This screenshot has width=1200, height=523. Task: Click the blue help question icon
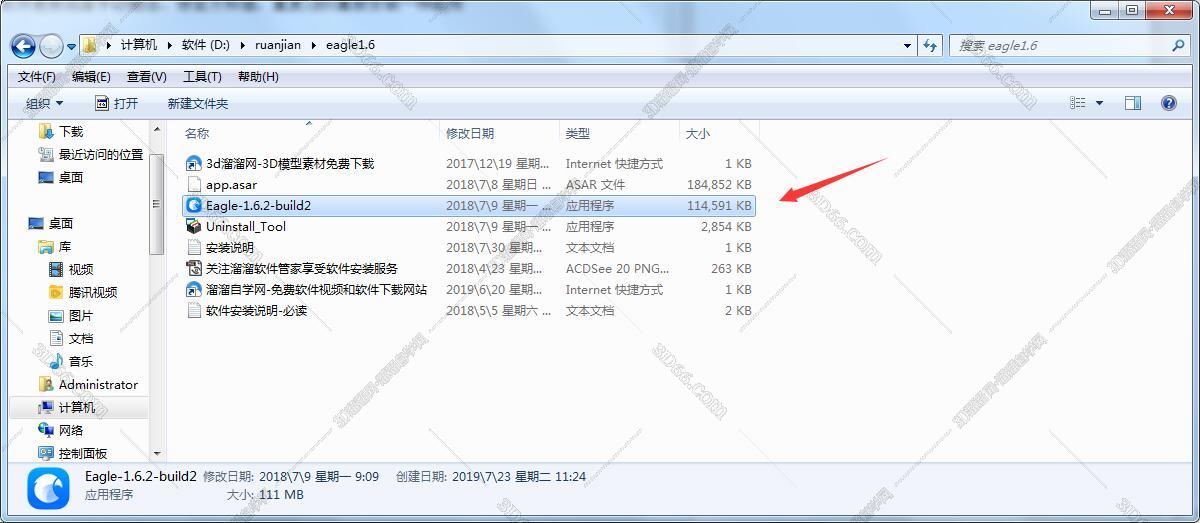click(1168, 103)
